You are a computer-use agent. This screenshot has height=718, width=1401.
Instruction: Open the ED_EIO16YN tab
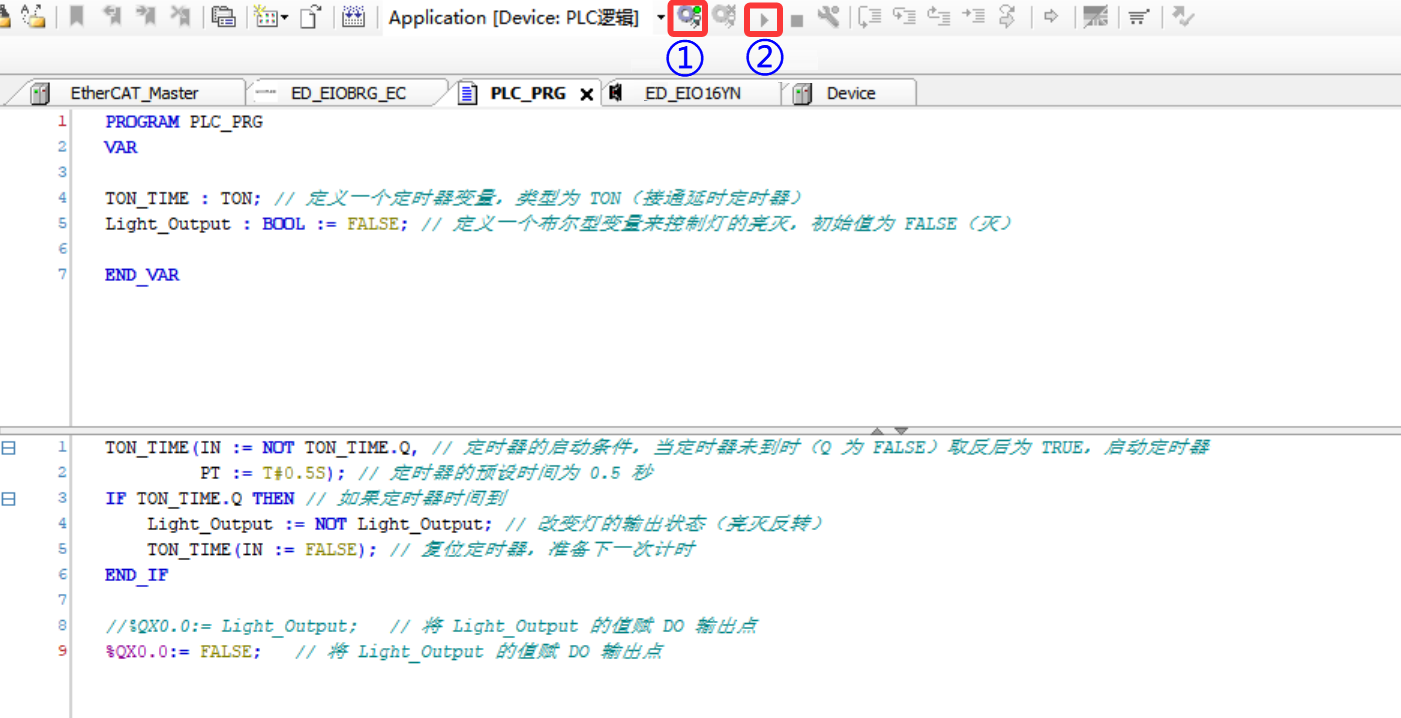[x=692, y=93]
